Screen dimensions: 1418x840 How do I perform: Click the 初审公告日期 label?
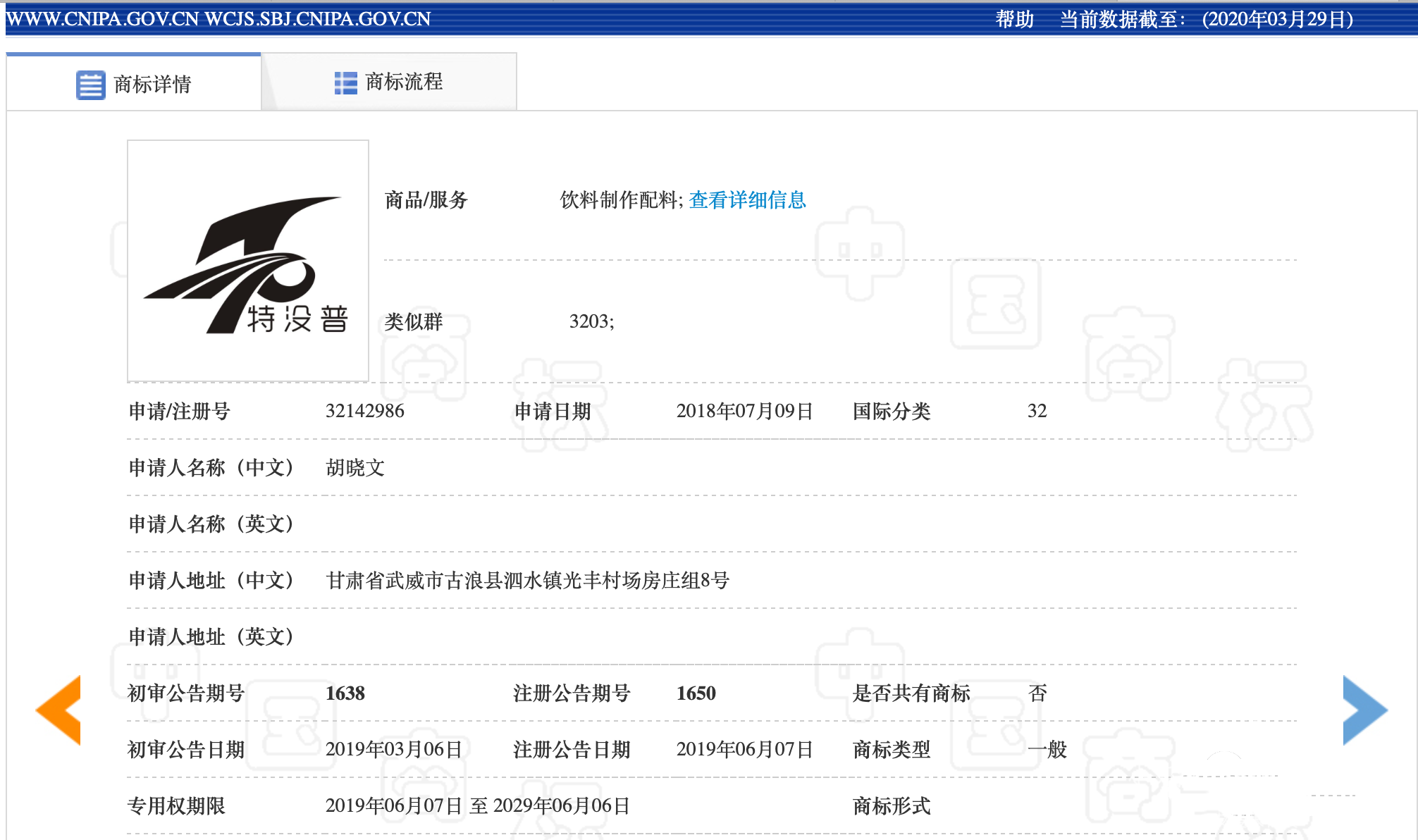pos(186,749)
